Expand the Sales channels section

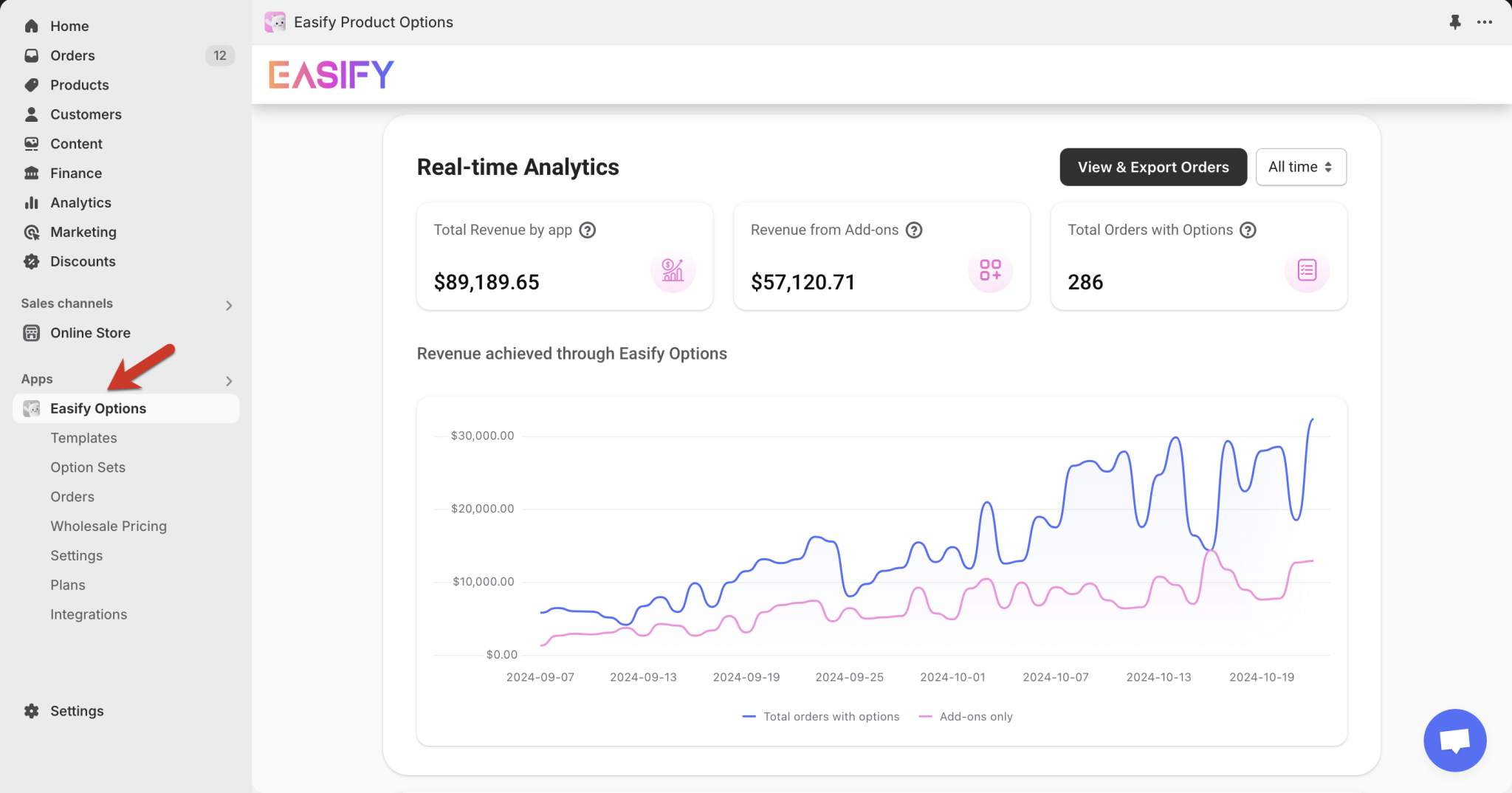coord(228,304)
